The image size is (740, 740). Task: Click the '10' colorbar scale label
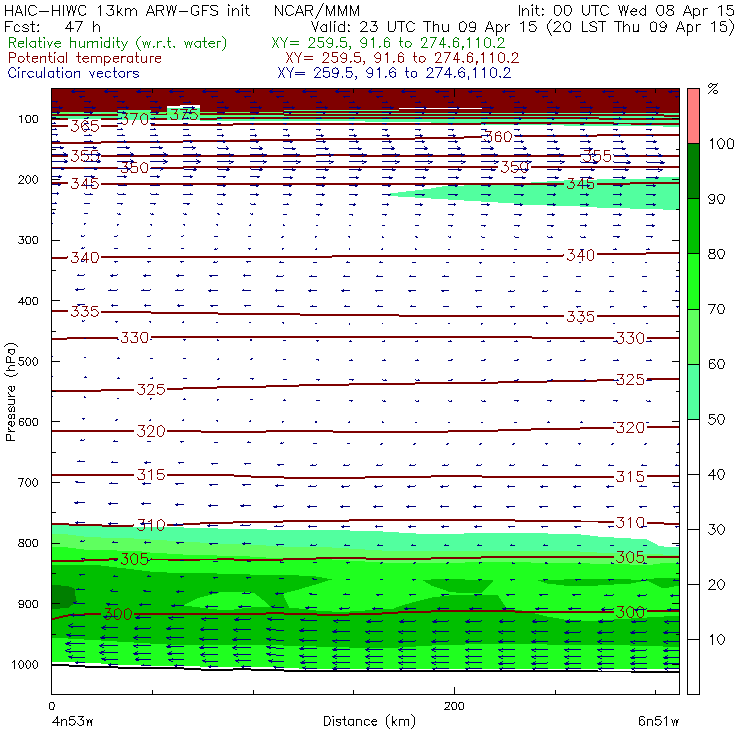(716, 640)
